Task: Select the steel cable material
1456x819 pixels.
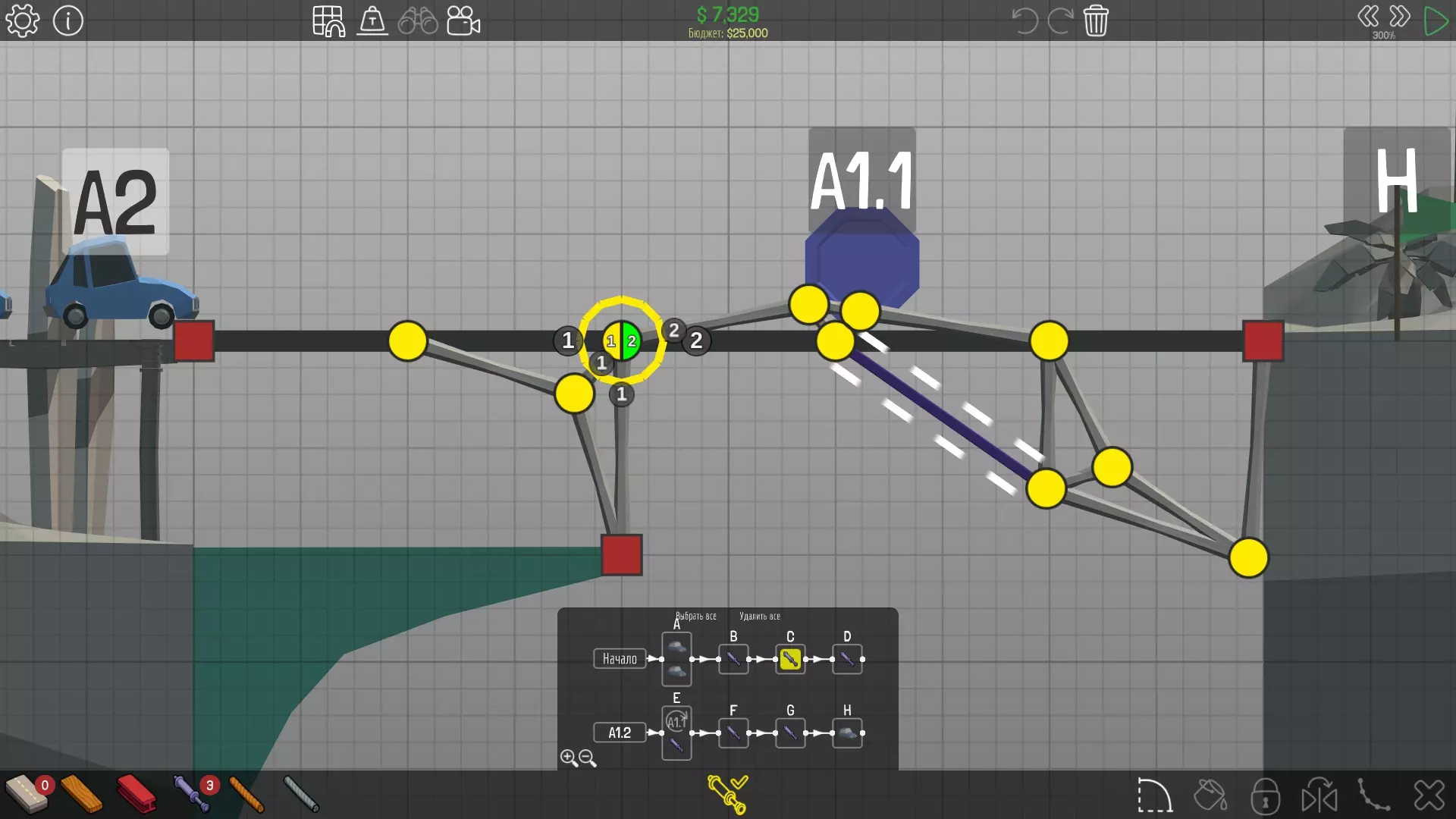Action: pyautogui.click(x=301, y=794)
